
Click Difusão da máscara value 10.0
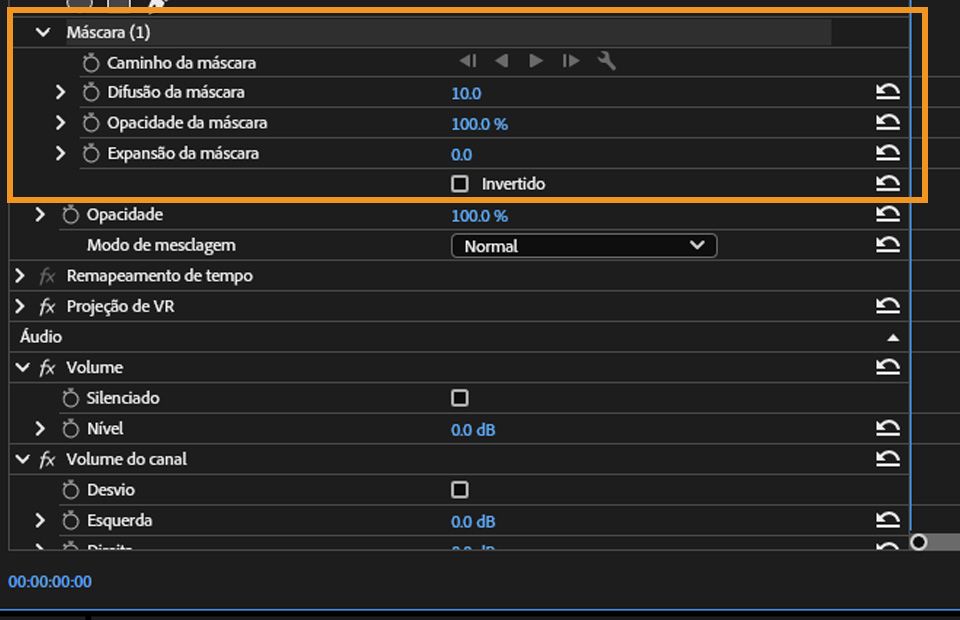(x=466, y=94)
